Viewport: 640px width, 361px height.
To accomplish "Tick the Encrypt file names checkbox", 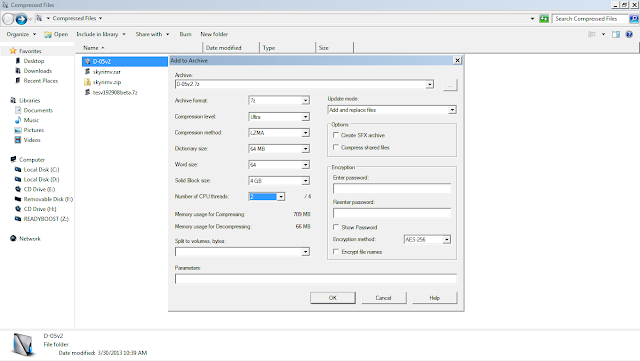I will pos(336,252).
